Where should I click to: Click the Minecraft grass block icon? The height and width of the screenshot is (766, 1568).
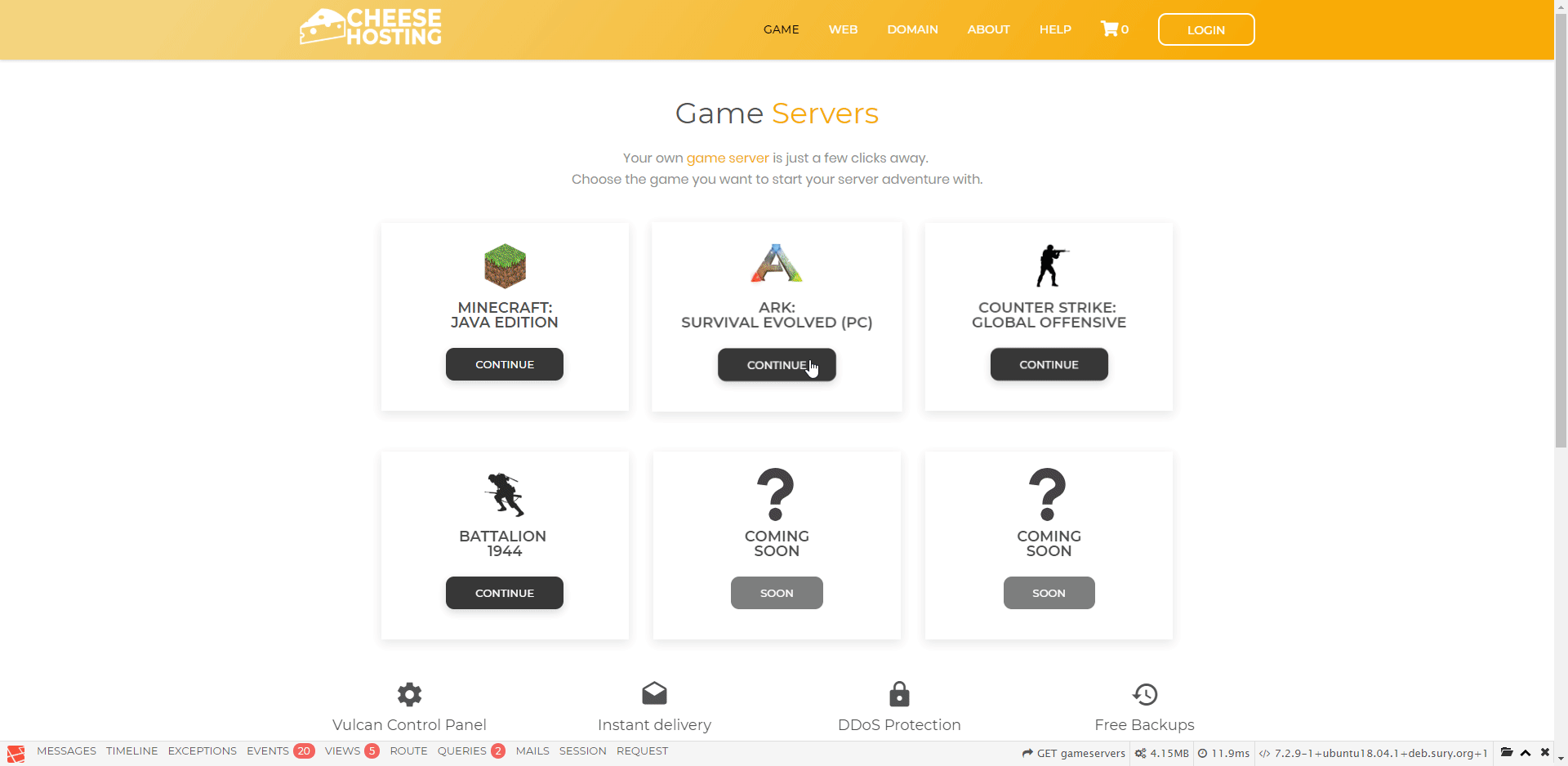[x=505, y=266]
